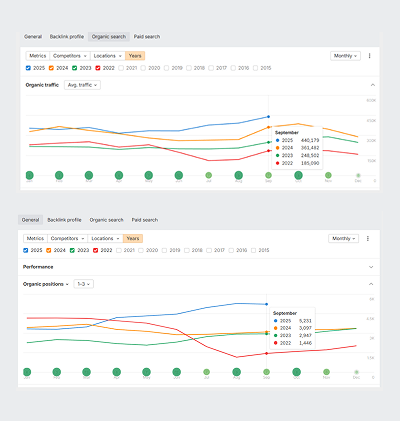Click the Jan update marker in Organic positions chart
400x421 pixels.
point(27,372)
